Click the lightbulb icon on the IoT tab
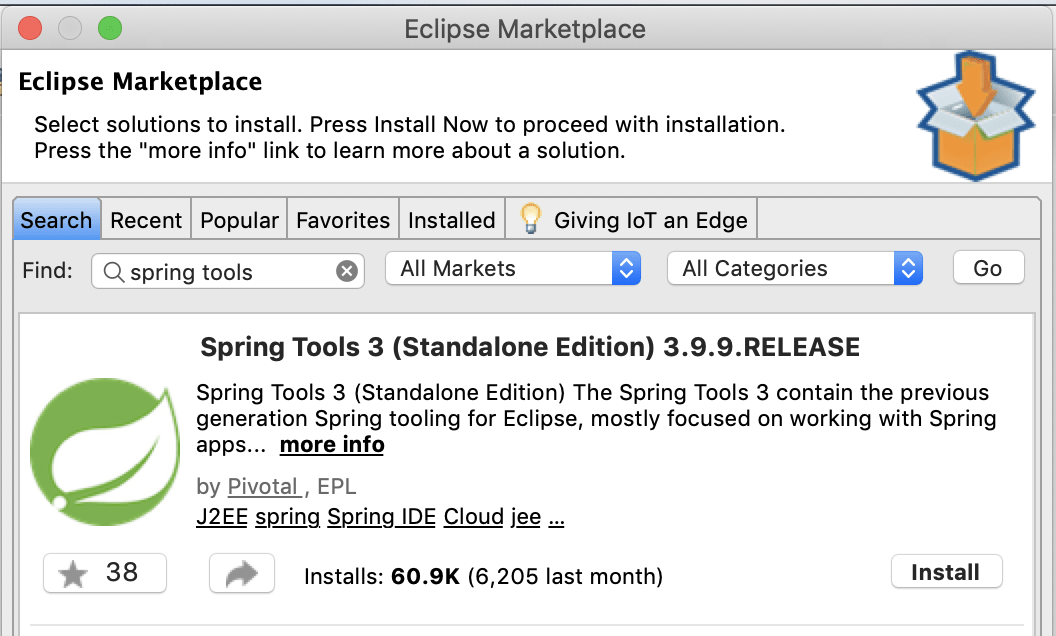Viewport: 1056px width, 636px height. pyautogui.click(x=530, y=217)
